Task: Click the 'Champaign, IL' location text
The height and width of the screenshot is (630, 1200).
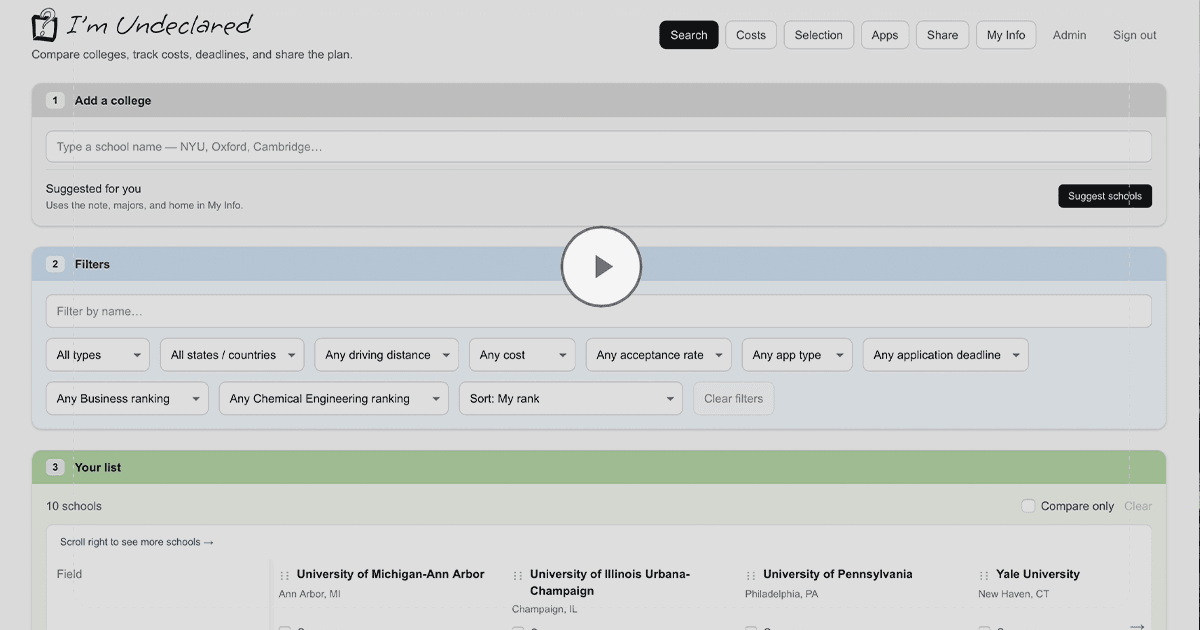Action: [x=546, y=609]
